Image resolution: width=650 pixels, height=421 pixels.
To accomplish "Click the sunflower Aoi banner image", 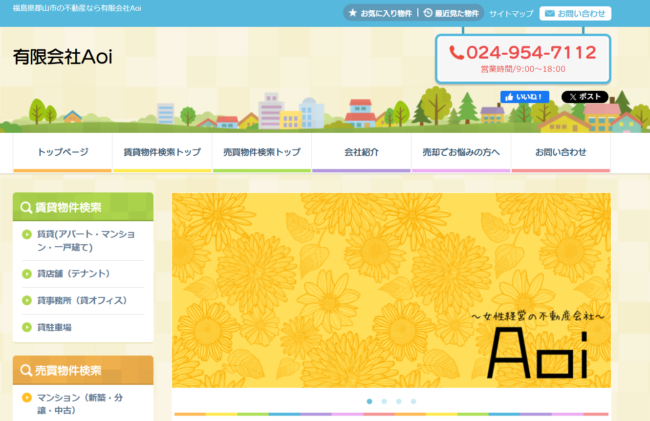I will point(391,290).
